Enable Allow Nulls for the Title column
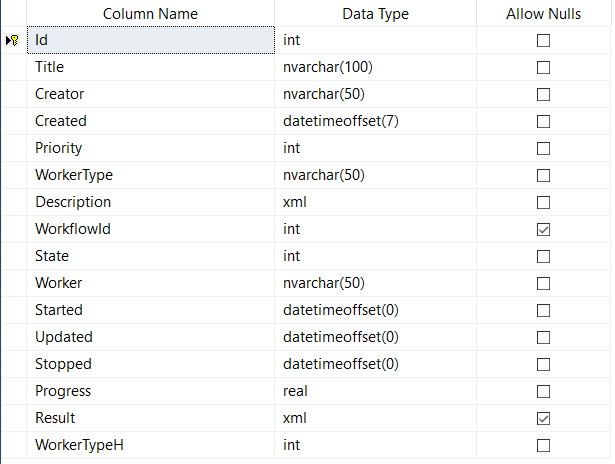Viewport: 615px width, 464px height. tap(544, 68)
